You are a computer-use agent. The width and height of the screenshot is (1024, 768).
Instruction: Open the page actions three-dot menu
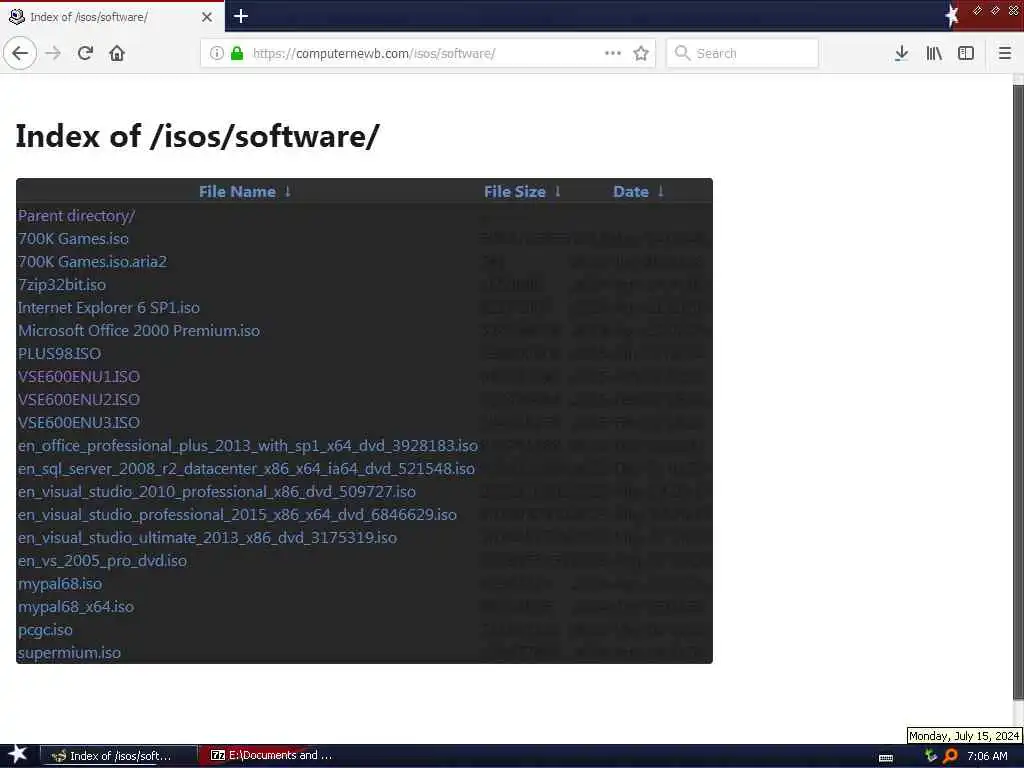[x=613, y=53]
